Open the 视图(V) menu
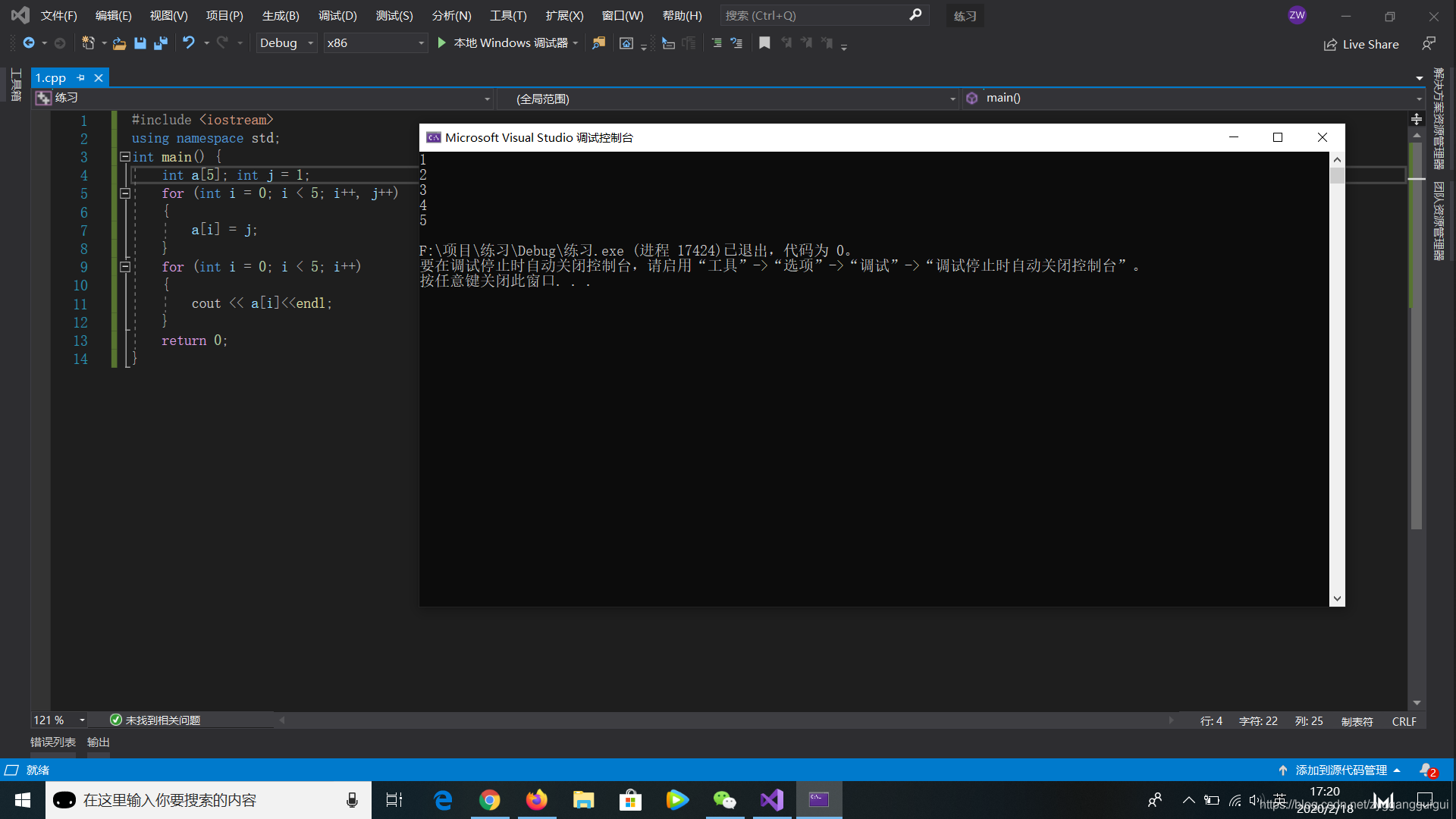Viewport: 1456px width, 819px height. tap(168, 15)
